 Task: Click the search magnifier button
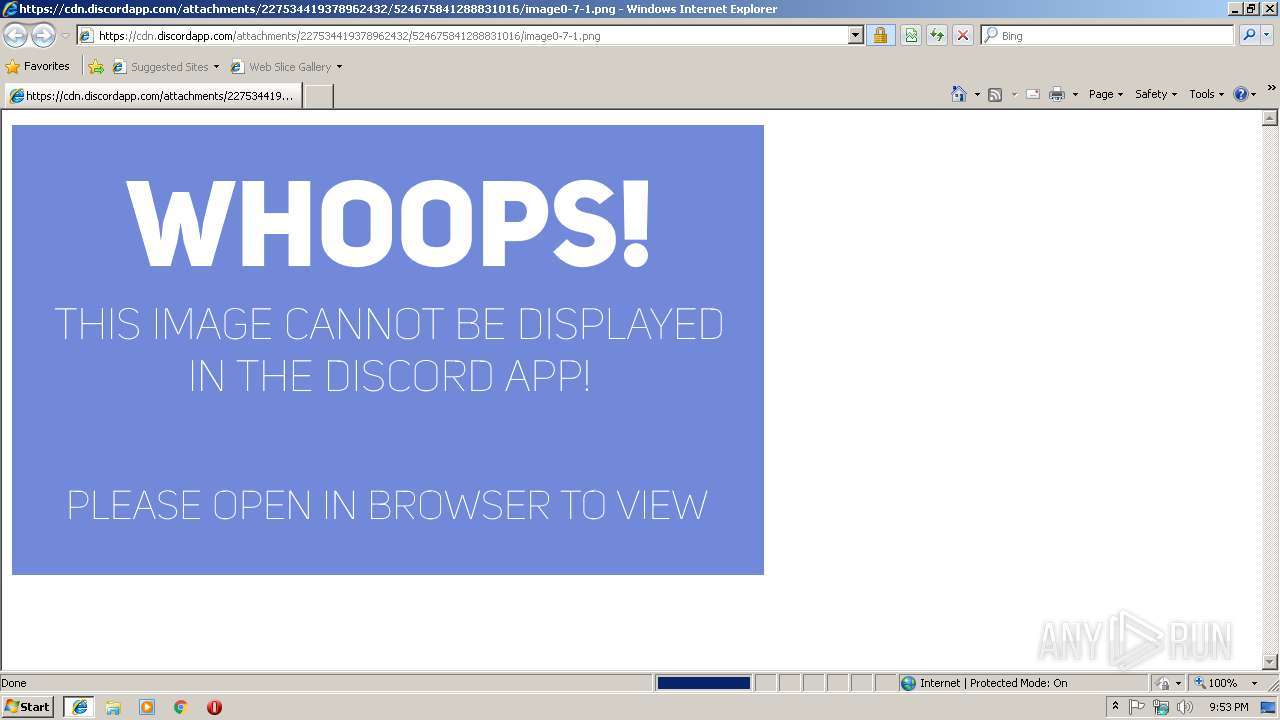point(1249,36)
